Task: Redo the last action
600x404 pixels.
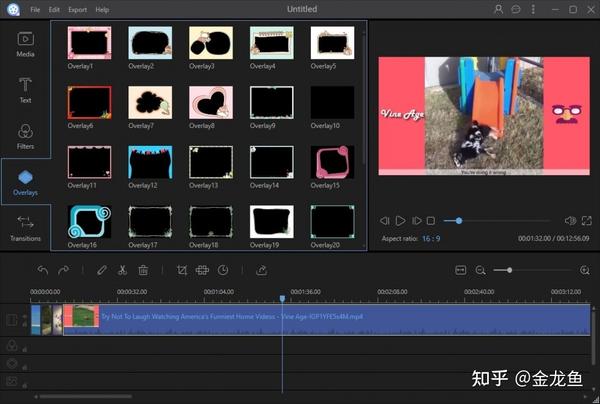Action: click(x=64, y=270)
